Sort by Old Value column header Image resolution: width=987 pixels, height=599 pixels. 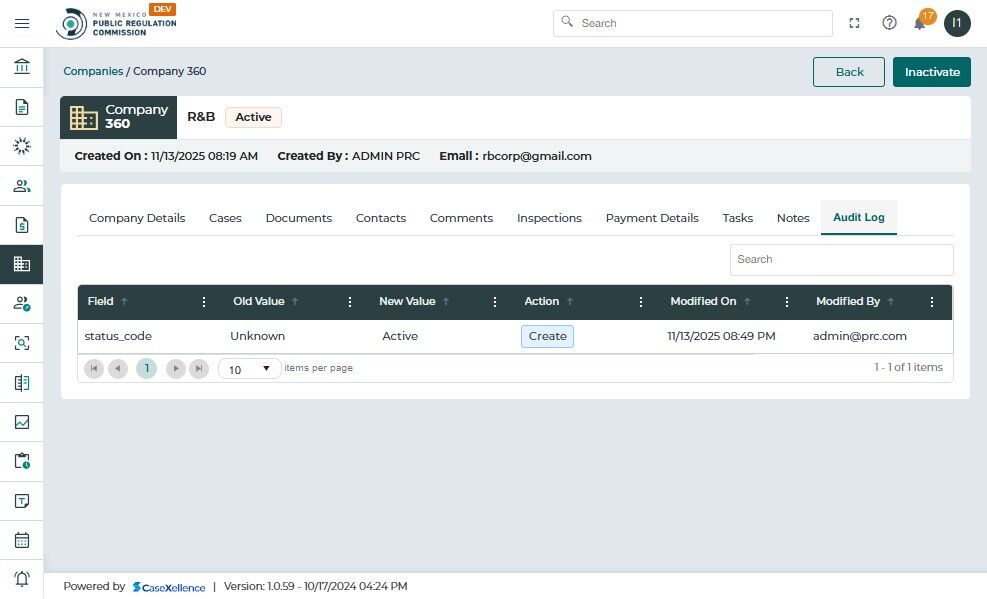click(259, 301)
